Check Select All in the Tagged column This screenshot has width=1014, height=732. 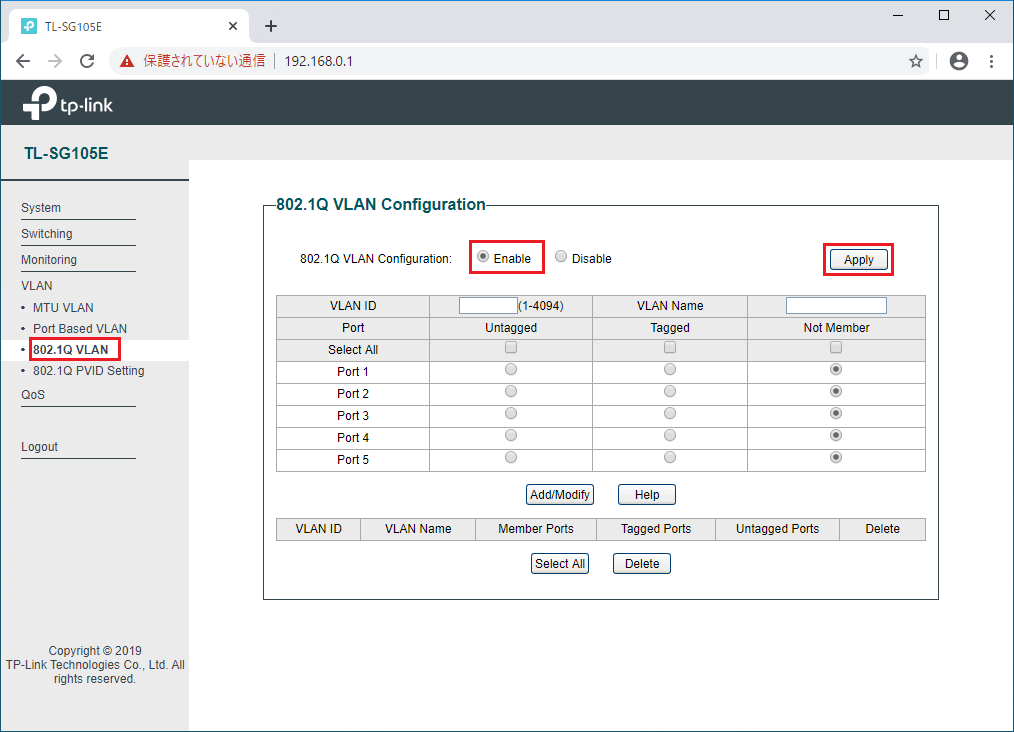coord(670,348)
